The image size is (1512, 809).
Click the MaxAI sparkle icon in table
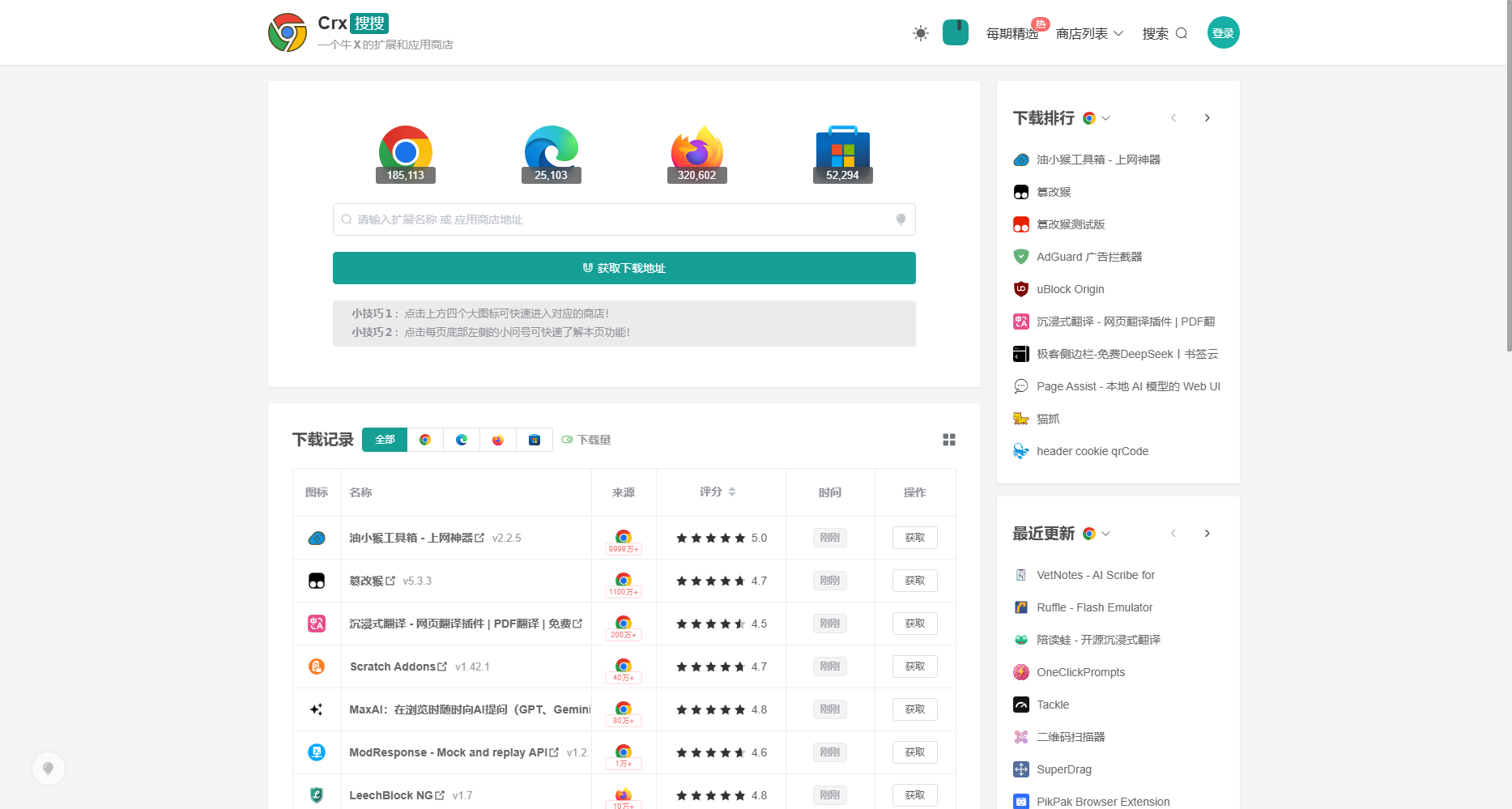click(317, 709)
